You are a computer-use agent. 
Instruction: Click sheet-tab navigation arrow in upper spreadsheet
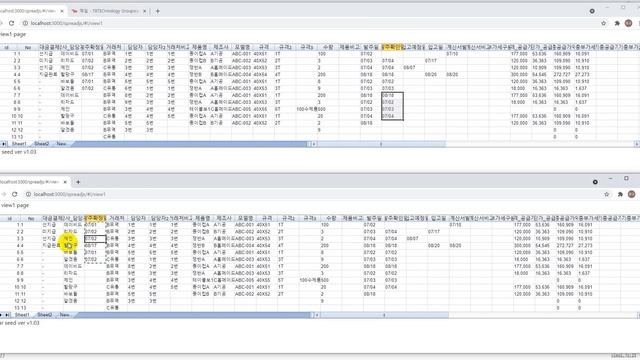[4, 144]
